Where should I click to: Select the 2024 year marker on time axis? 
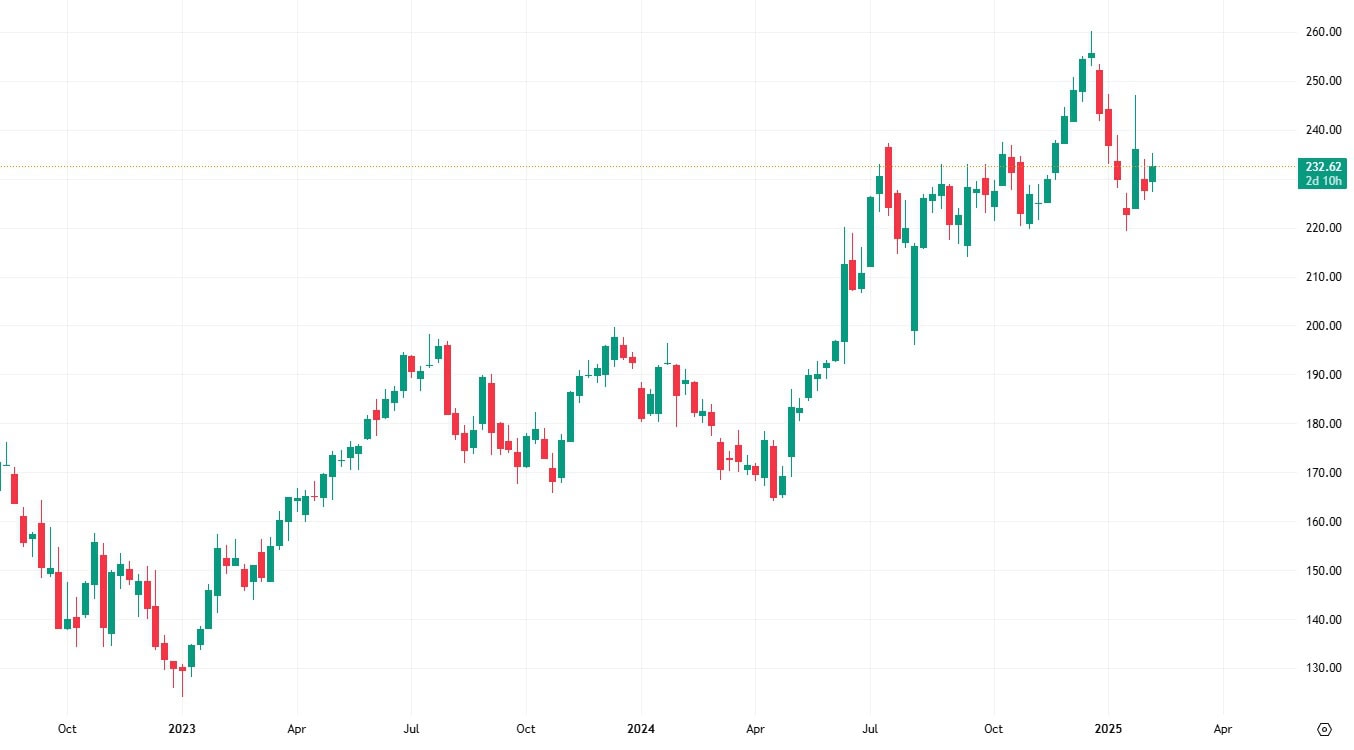(640, 730)
